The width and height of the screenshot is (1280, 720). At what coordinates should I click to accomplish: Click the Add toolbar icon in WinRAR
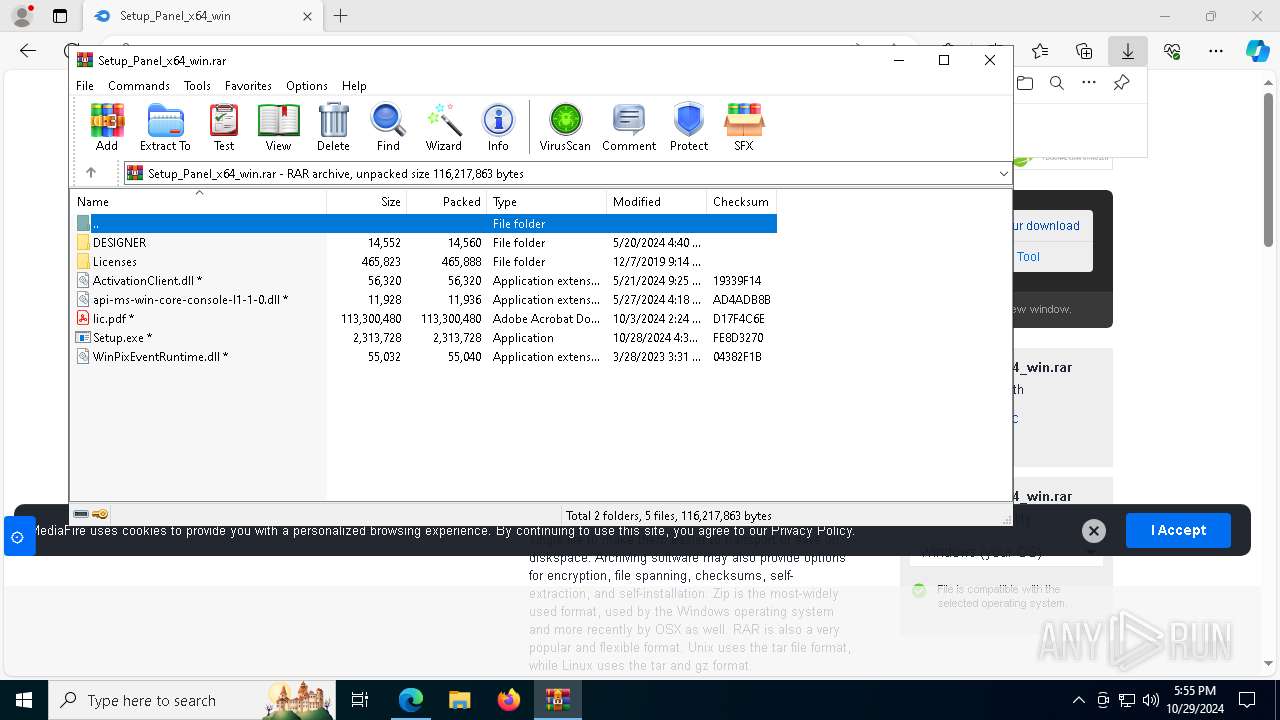coord(107,128)
